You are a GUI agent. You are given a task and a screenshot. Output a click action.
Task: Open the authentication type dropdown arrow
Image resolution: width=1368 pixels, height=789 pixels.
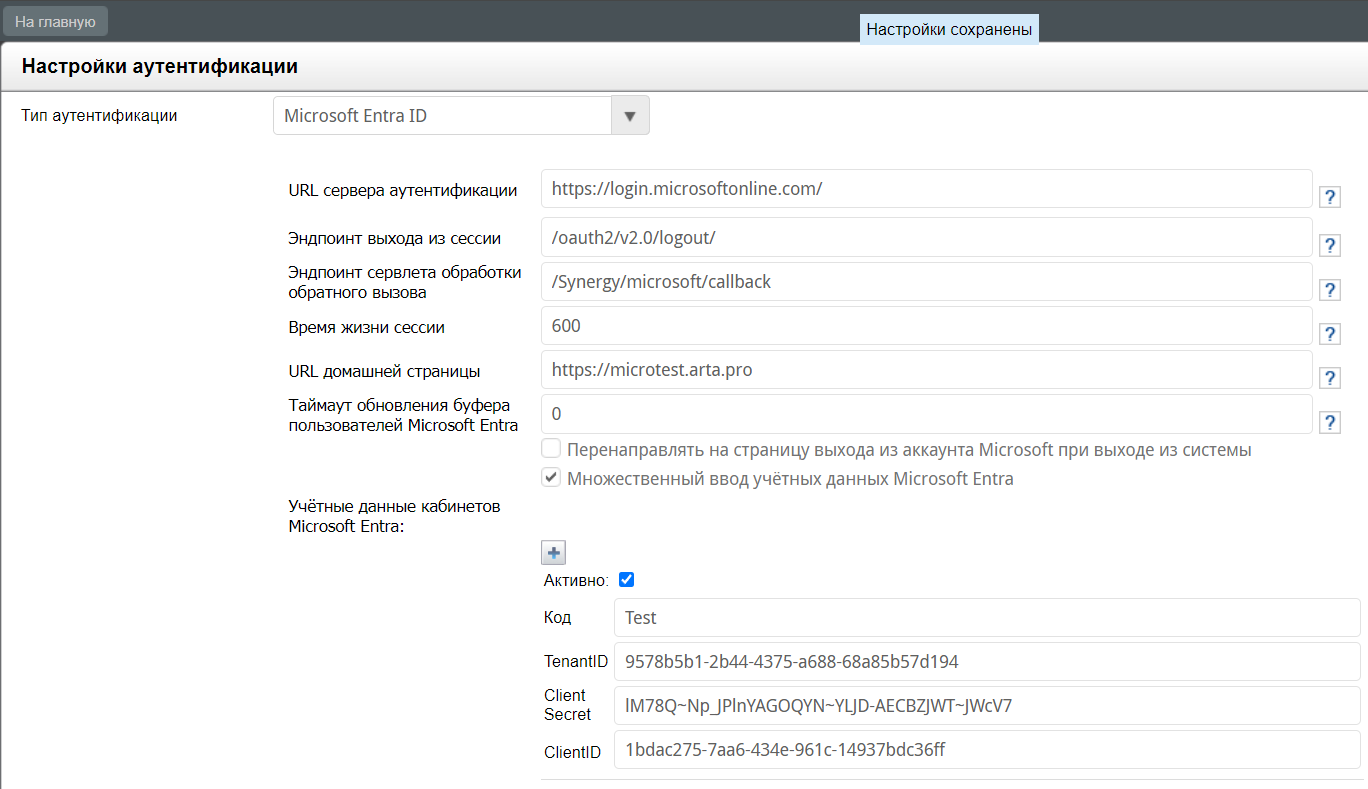click(630, 115)
